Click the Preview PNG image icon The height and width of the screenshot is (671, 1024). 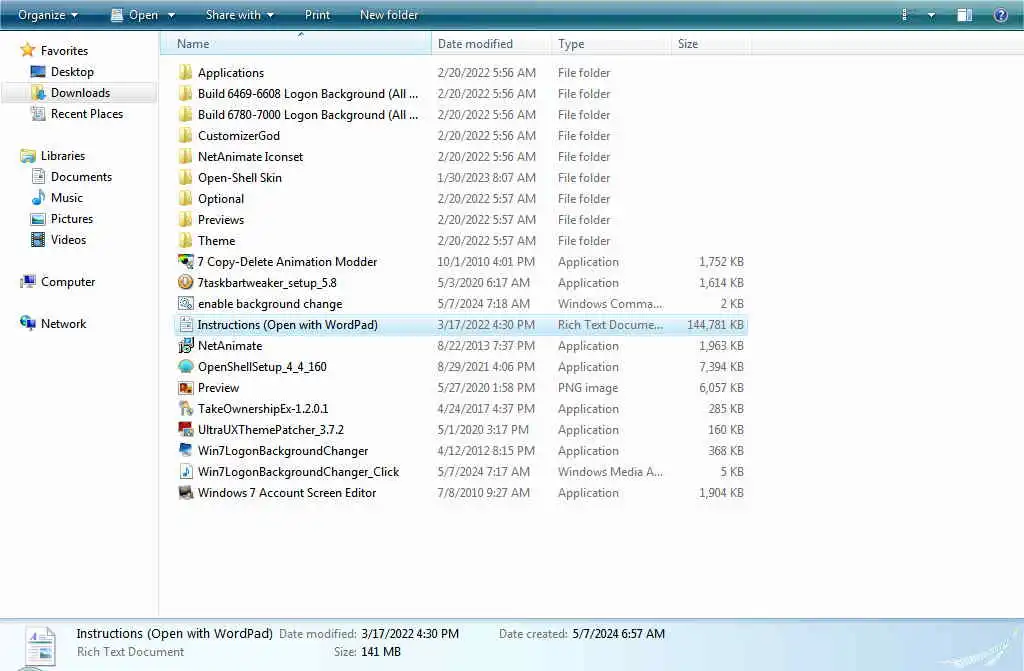[x=185, y=387]
